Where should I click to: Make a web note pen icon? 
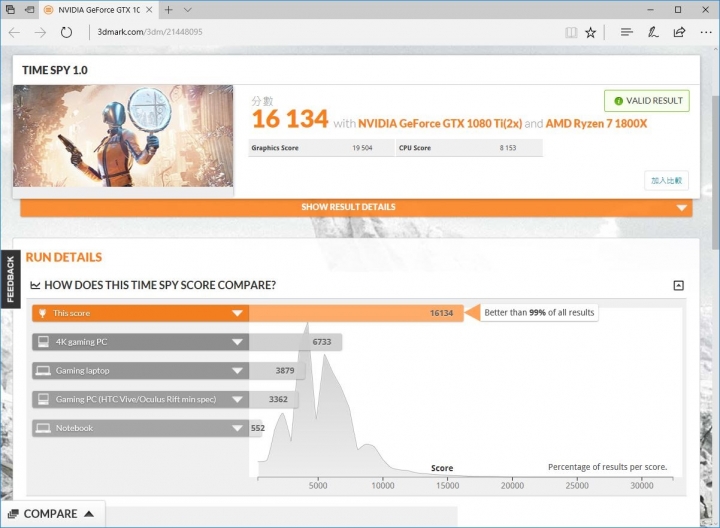pyautogui.click(x=652, y=32)
